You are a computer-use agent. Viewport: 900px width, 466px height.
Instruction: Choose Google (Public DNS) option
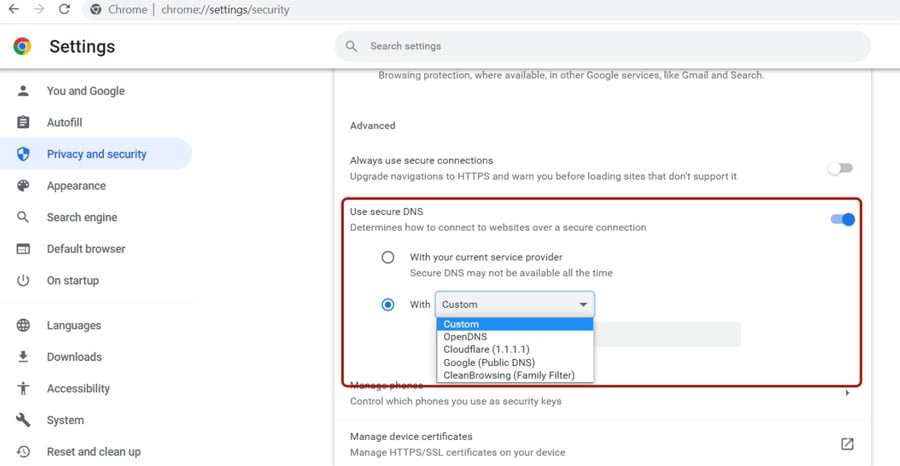pyautogui.click(x=515, y=363)
